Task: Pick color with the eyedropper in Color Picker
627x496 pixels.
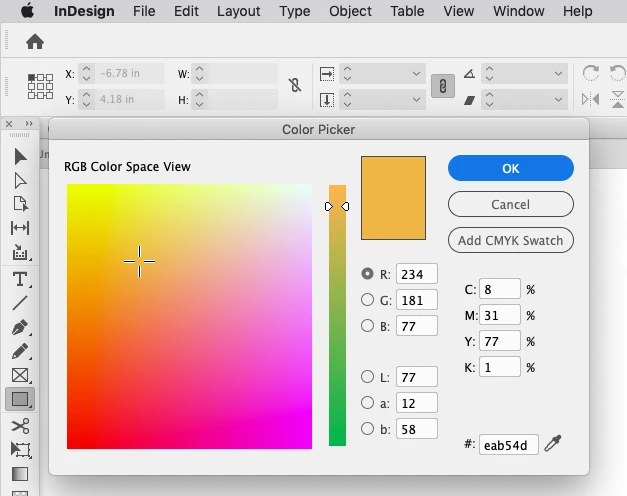Action: click(x=553, y=443)
